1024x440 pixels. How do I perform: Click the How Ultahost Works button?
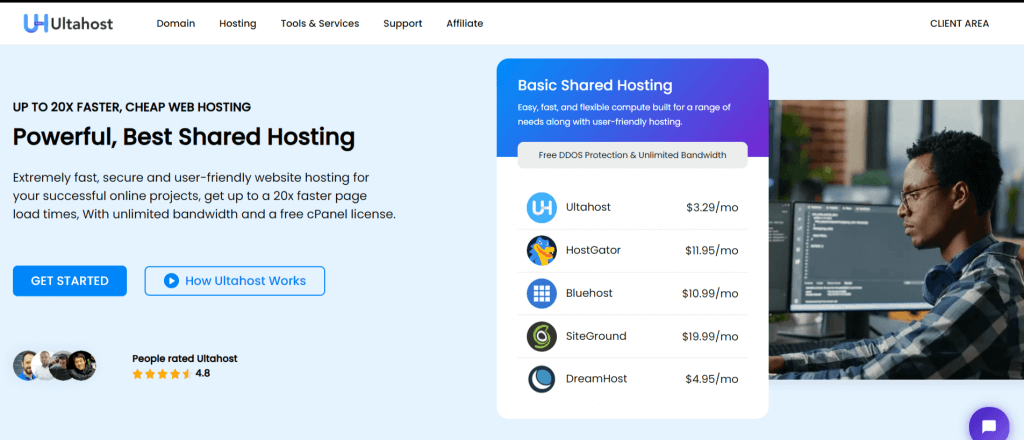234,281
